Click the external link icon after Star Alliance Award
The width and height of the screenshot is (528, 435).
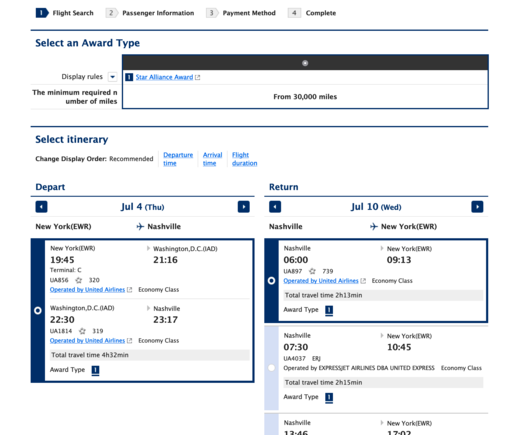click(198, 77)
